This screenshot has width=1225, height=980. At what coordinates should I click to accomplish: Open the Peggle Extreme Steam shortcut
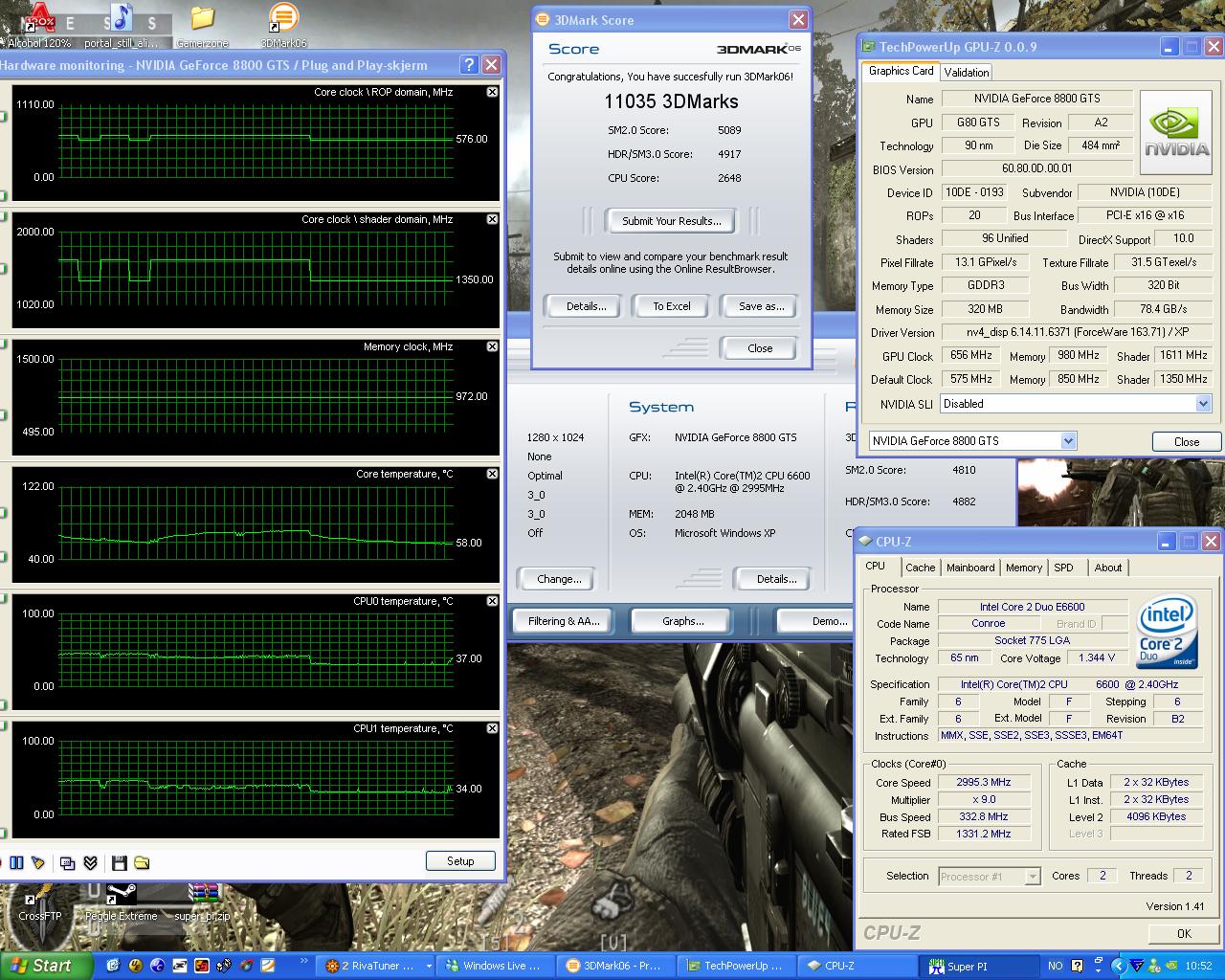pos(121,902)
